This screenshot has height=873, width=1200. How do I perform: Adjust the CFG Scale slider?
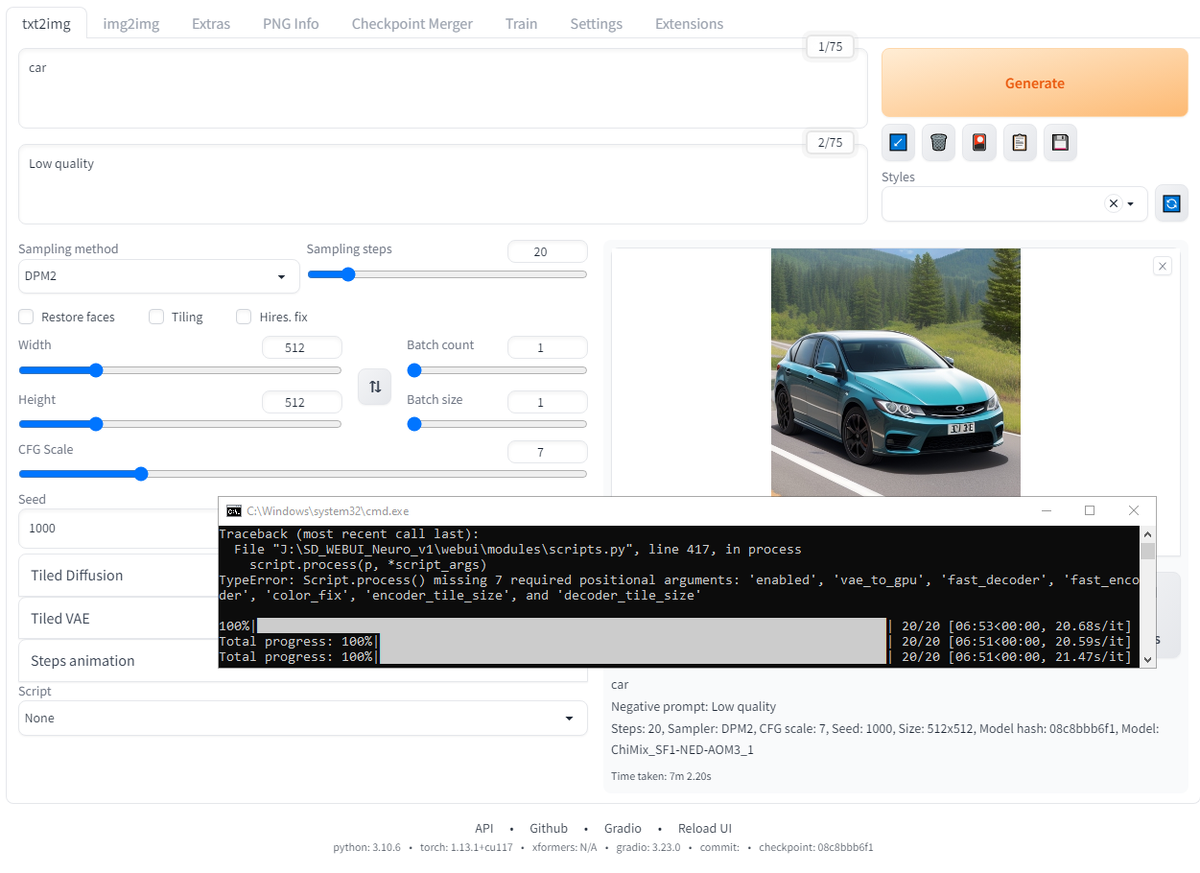point(303,474)
